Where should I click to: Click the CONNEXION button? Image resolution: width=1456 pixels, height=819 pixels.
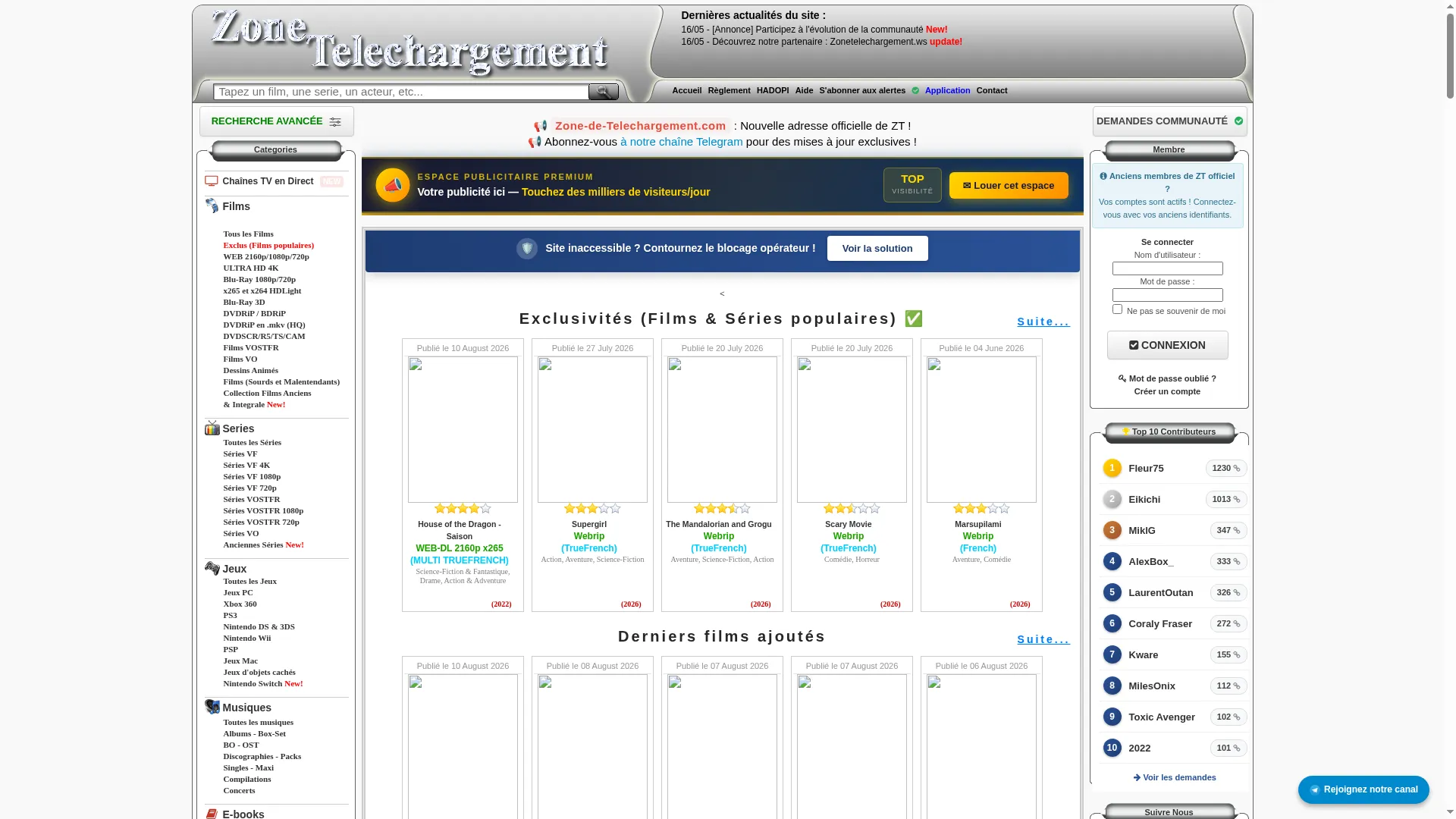pos(1168,345)
